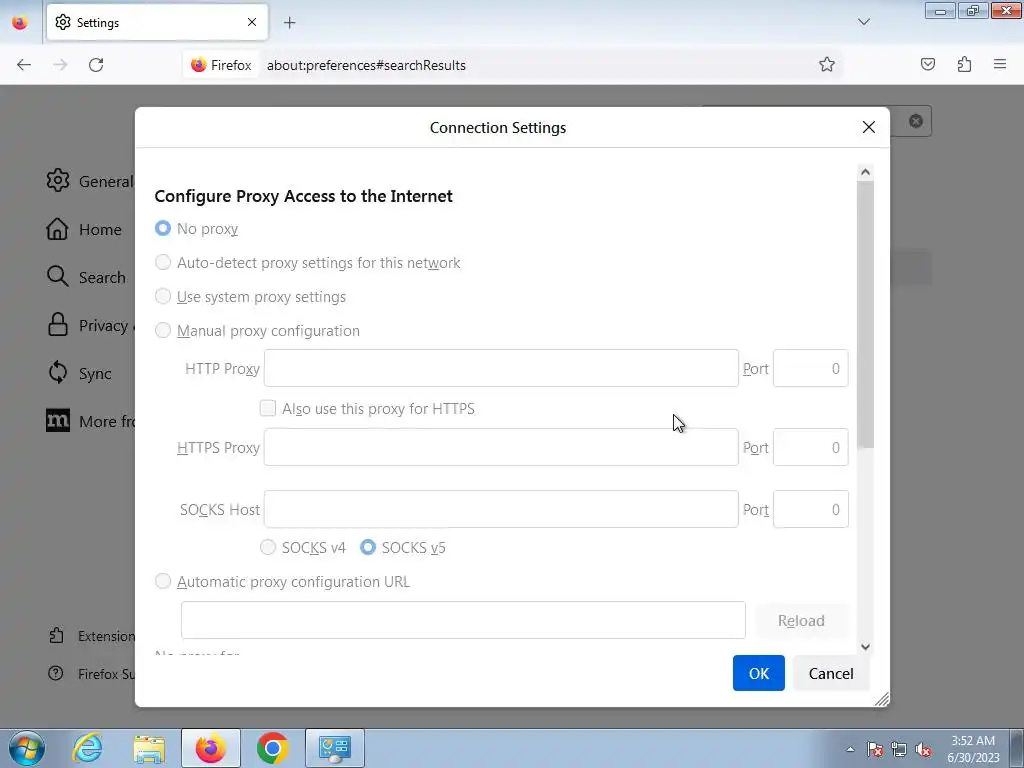Open the list all tabs chevron
The width and height of the screenshot is (1024, 768).
click(x=864, y=22)
